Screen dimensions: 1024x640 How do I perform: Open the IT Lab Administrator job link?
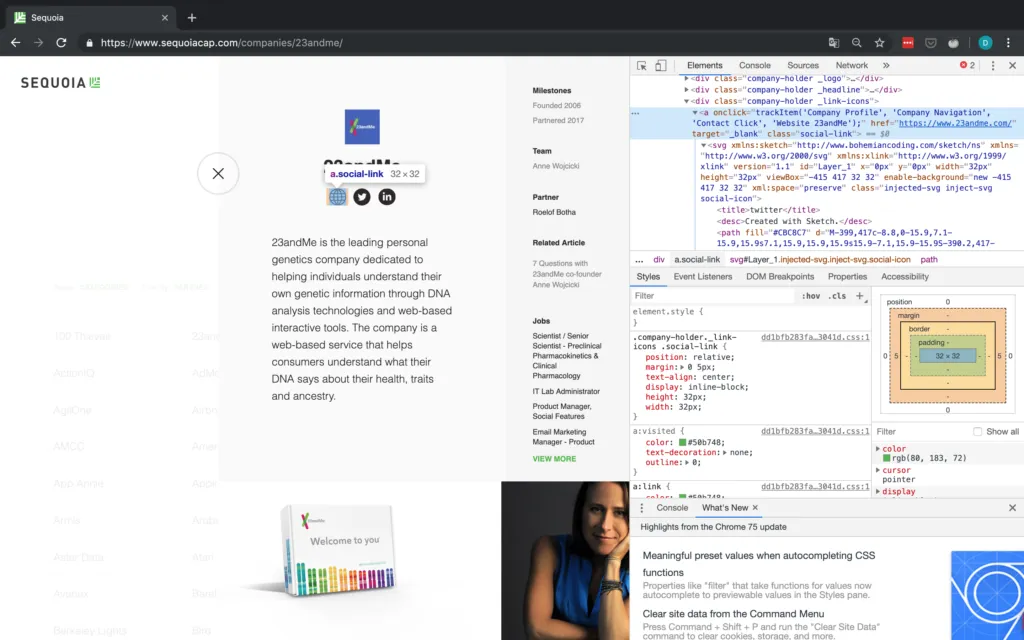(x=566, y=391)
